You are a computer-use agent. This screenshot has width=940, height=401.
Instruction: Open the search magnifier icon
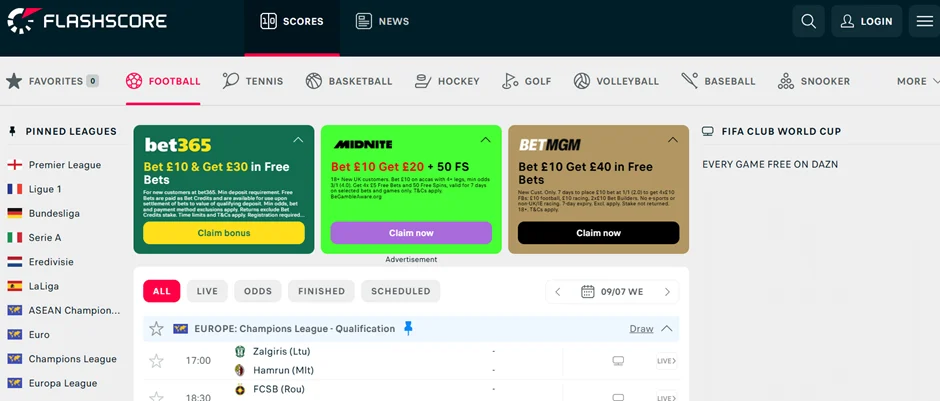click(x=808, y=21)
